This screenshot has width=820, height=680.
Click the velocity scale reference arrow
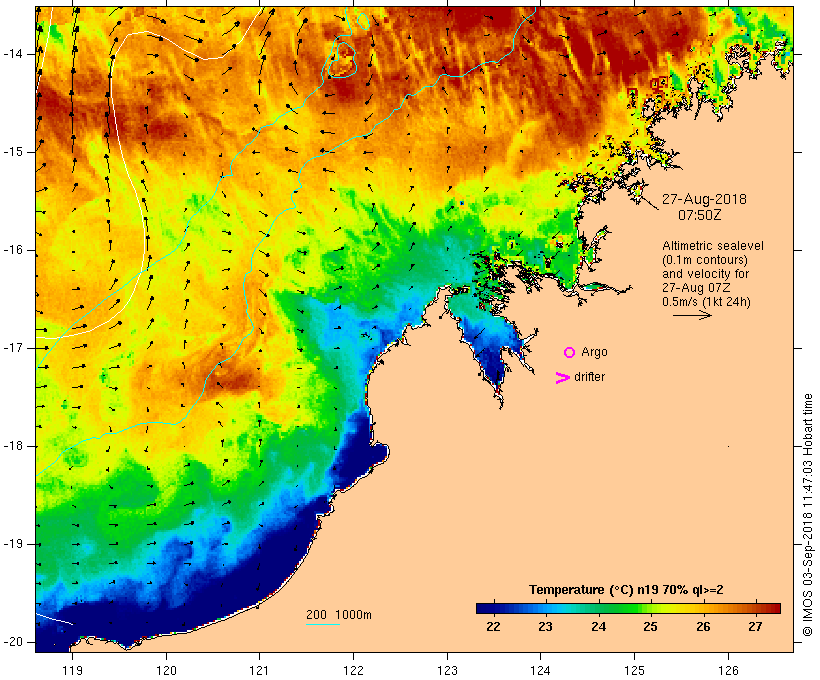pyautogui.click(x=692, y=315)
